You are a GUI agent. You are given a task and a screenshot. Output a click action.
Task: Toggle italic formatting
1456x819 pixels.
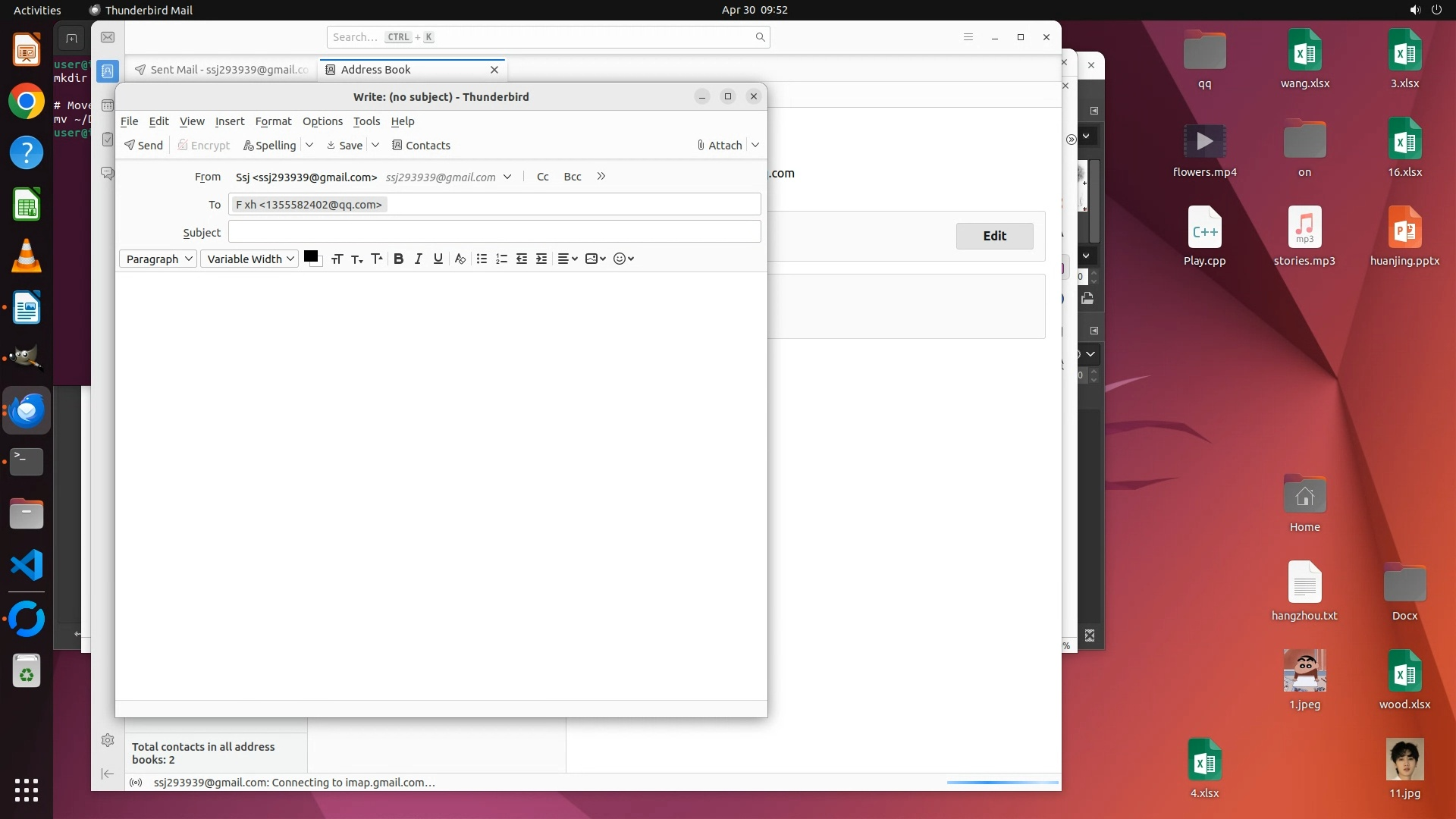click(418, 259)
